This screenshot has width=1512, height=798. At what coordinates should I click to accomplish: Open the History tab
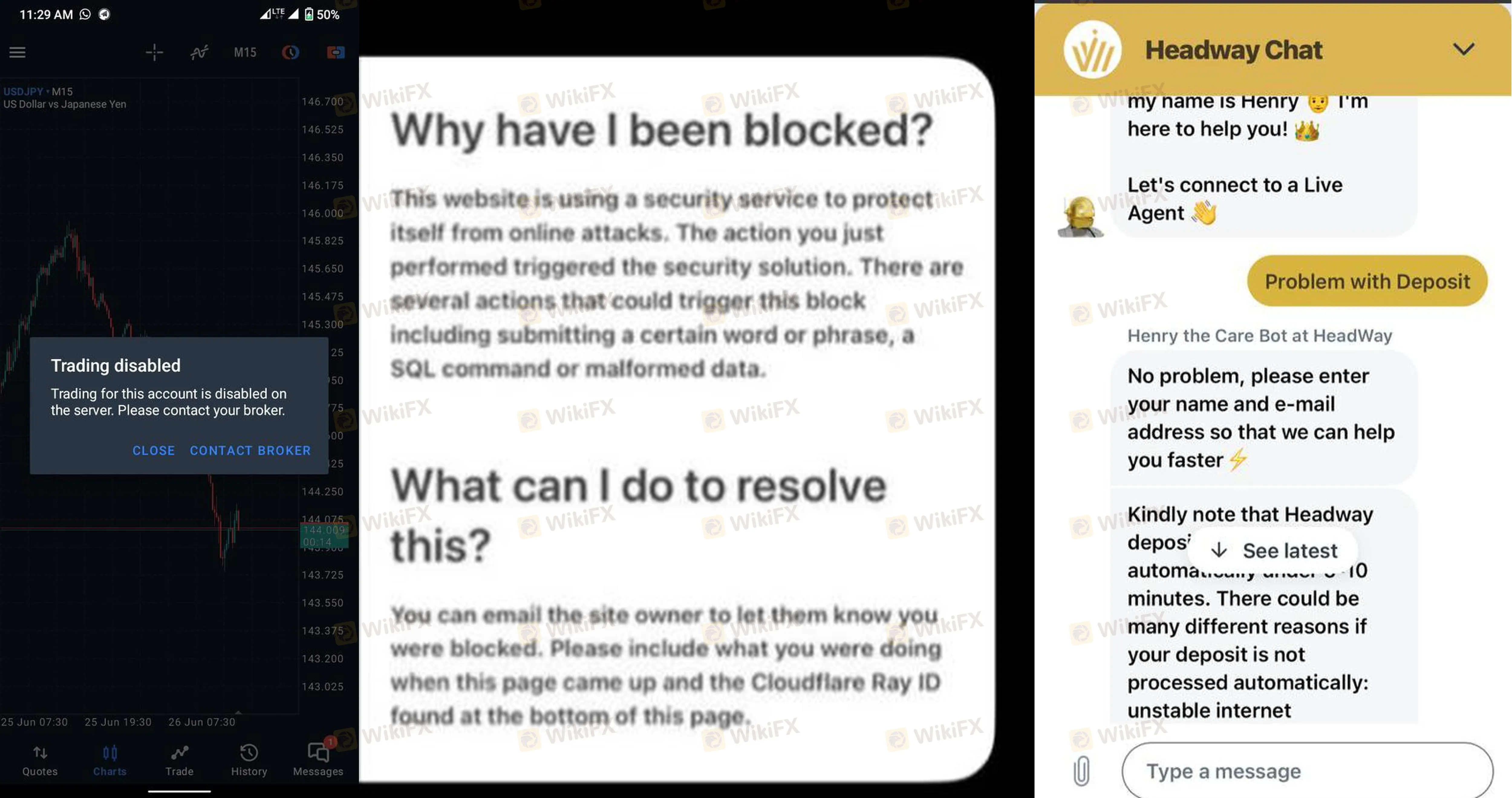coord(249,760)
